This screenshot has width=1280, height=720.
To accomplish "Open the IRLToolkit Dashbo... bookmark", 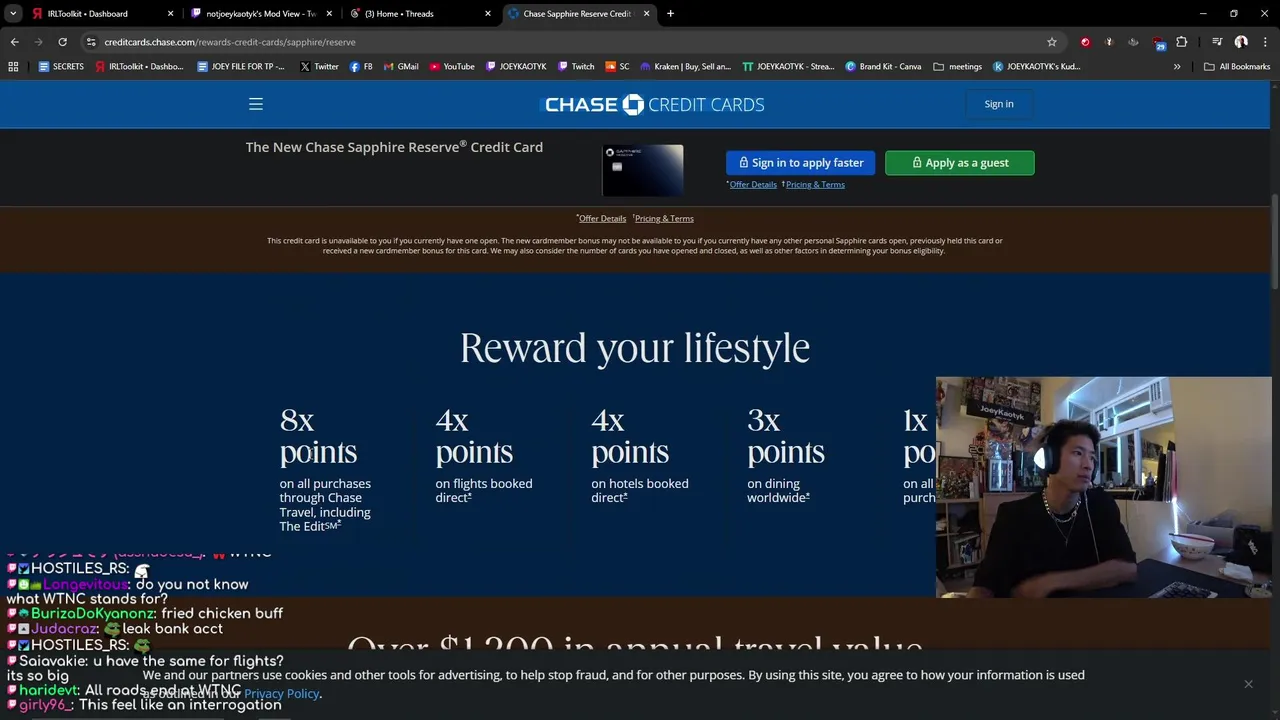I will pos(139,67).
